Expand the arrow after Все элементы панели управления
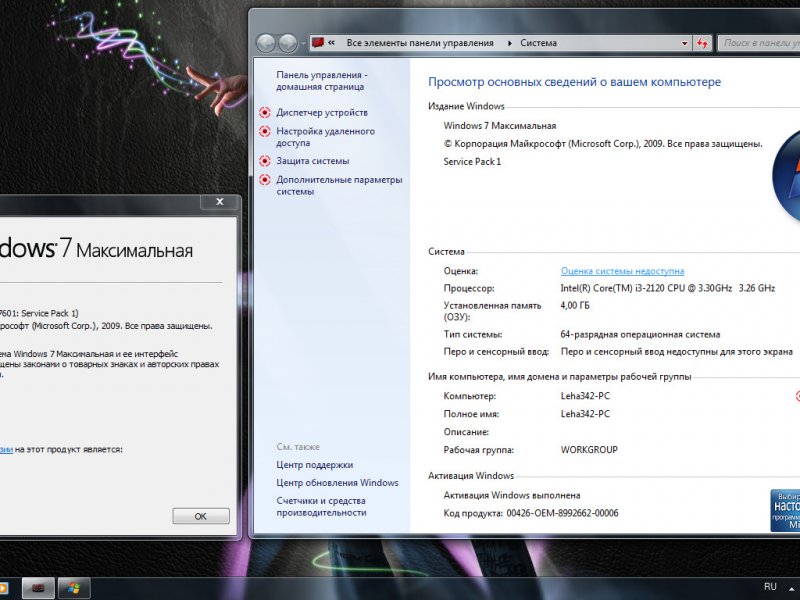 point(509,43)
